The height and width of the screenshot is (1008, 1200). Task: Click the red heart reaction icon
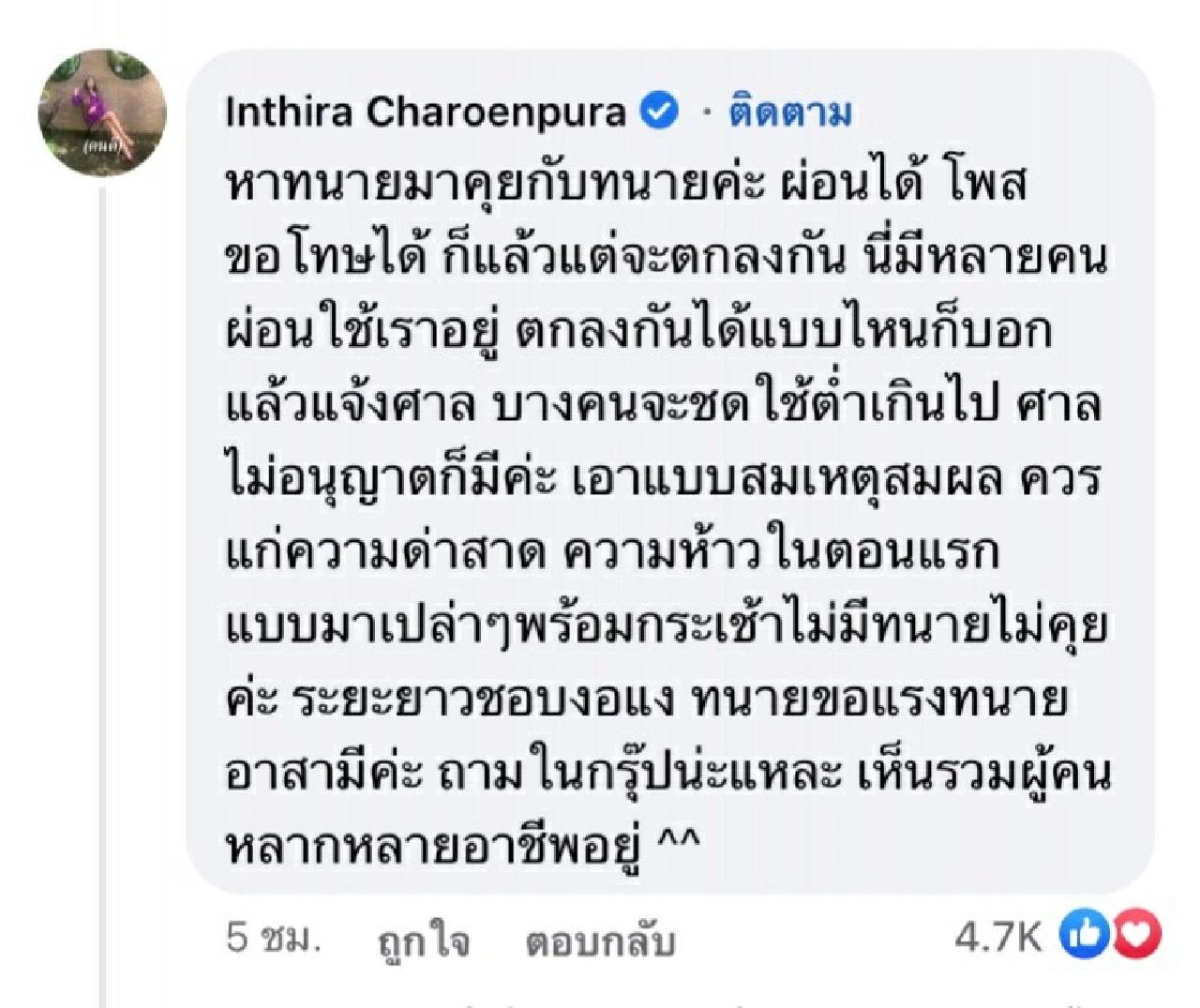pyautogui.click(x=1138, y=935)
